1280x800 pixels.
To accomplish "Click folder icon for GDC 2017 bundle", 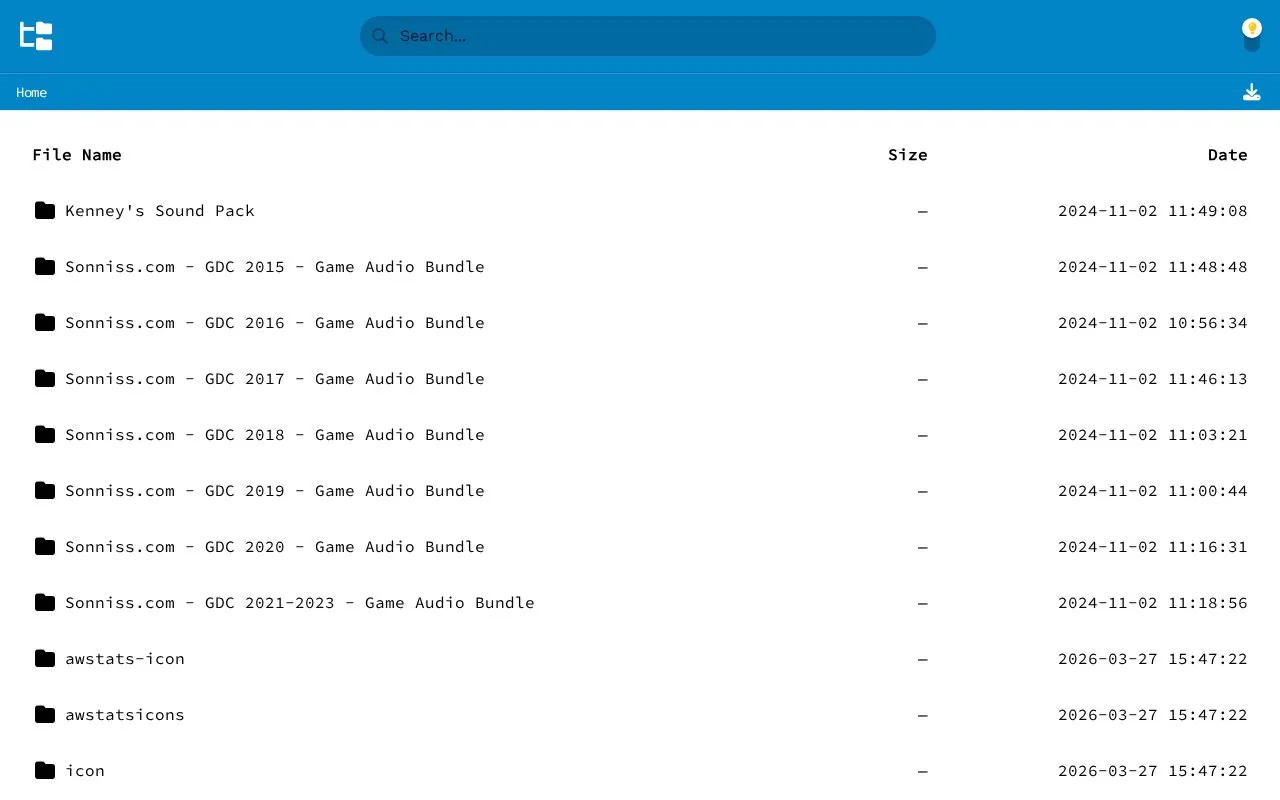I will click(x=45, y=378).
